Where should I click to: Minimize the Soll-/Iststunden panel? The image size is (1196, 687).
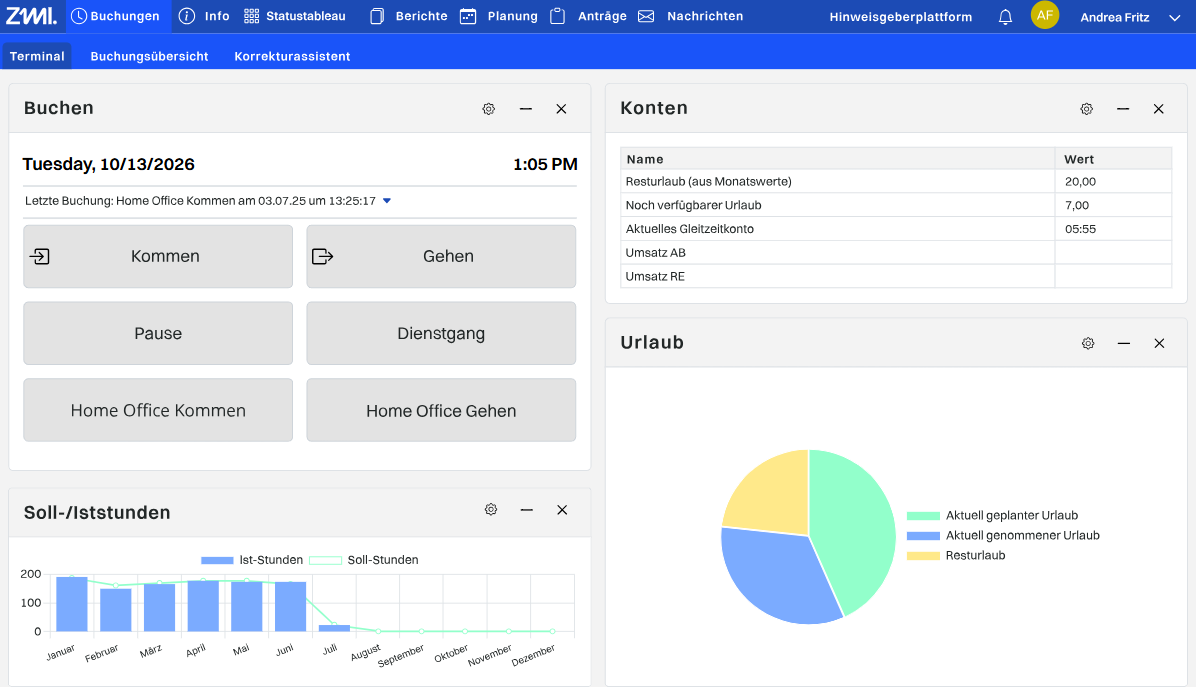[x=526, y=509]
